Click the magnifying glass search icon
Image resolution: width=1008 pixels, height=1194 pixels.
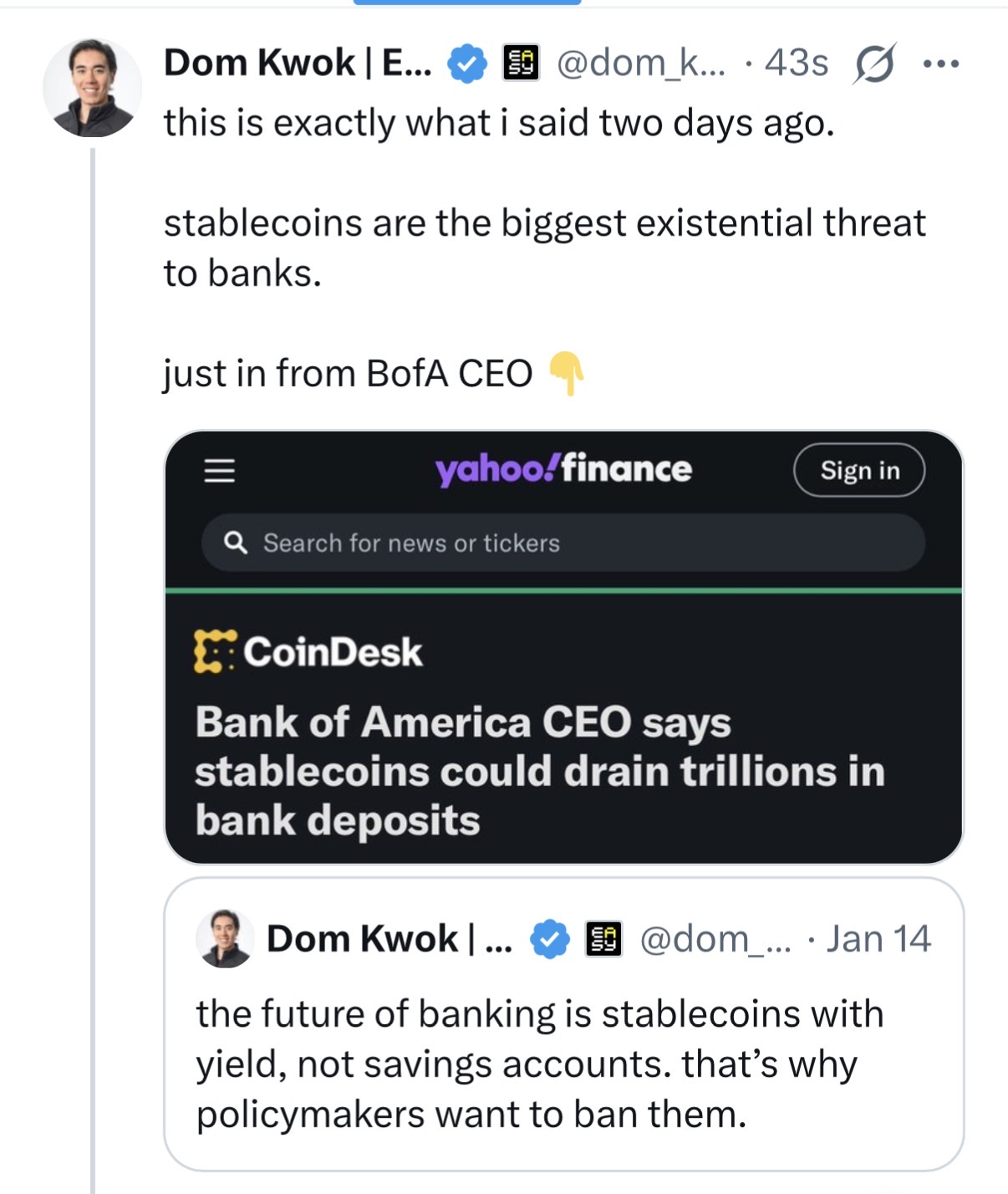(x=236, y=543)
